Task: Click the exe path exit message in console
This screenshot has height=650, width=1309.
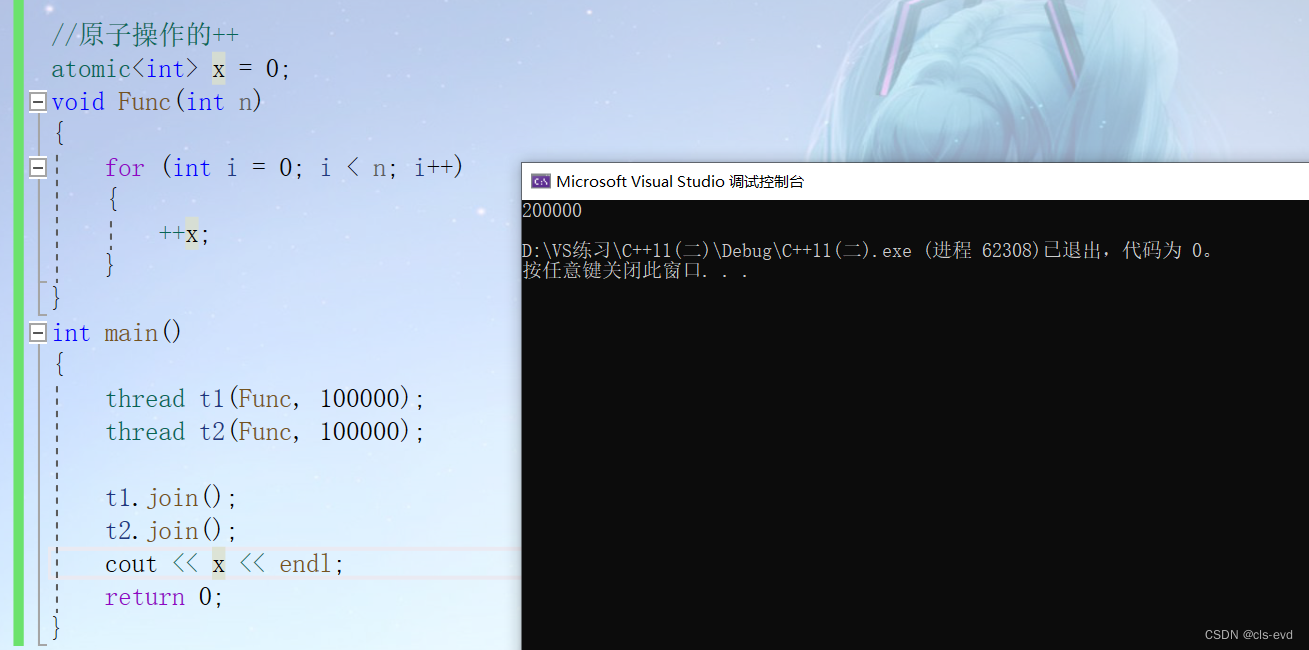Action: [868, 251]
